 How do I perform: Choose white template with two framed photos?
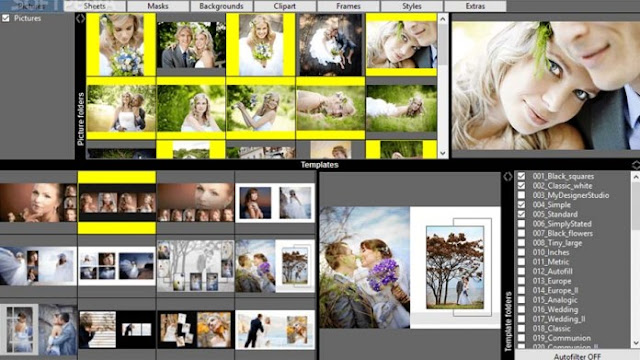pyautogui.click(x=275, y=202)
